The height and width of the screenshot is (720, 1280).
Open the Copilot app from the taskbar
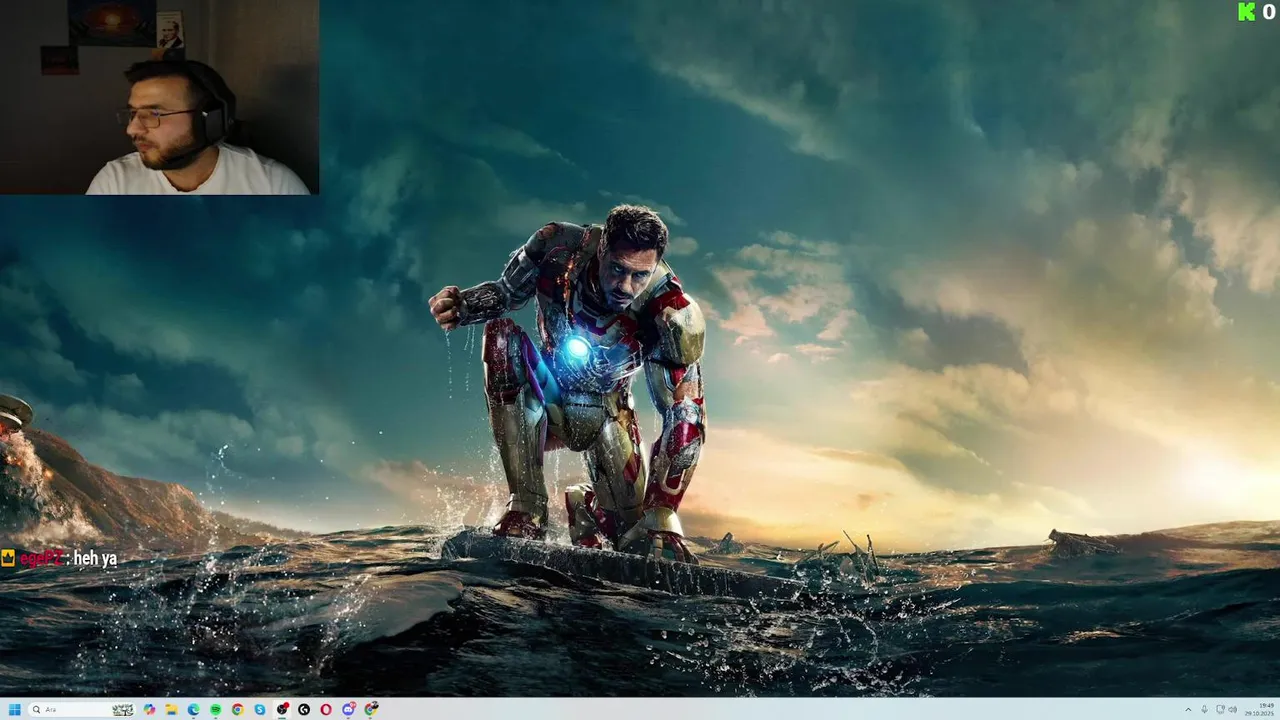(149, 710)
